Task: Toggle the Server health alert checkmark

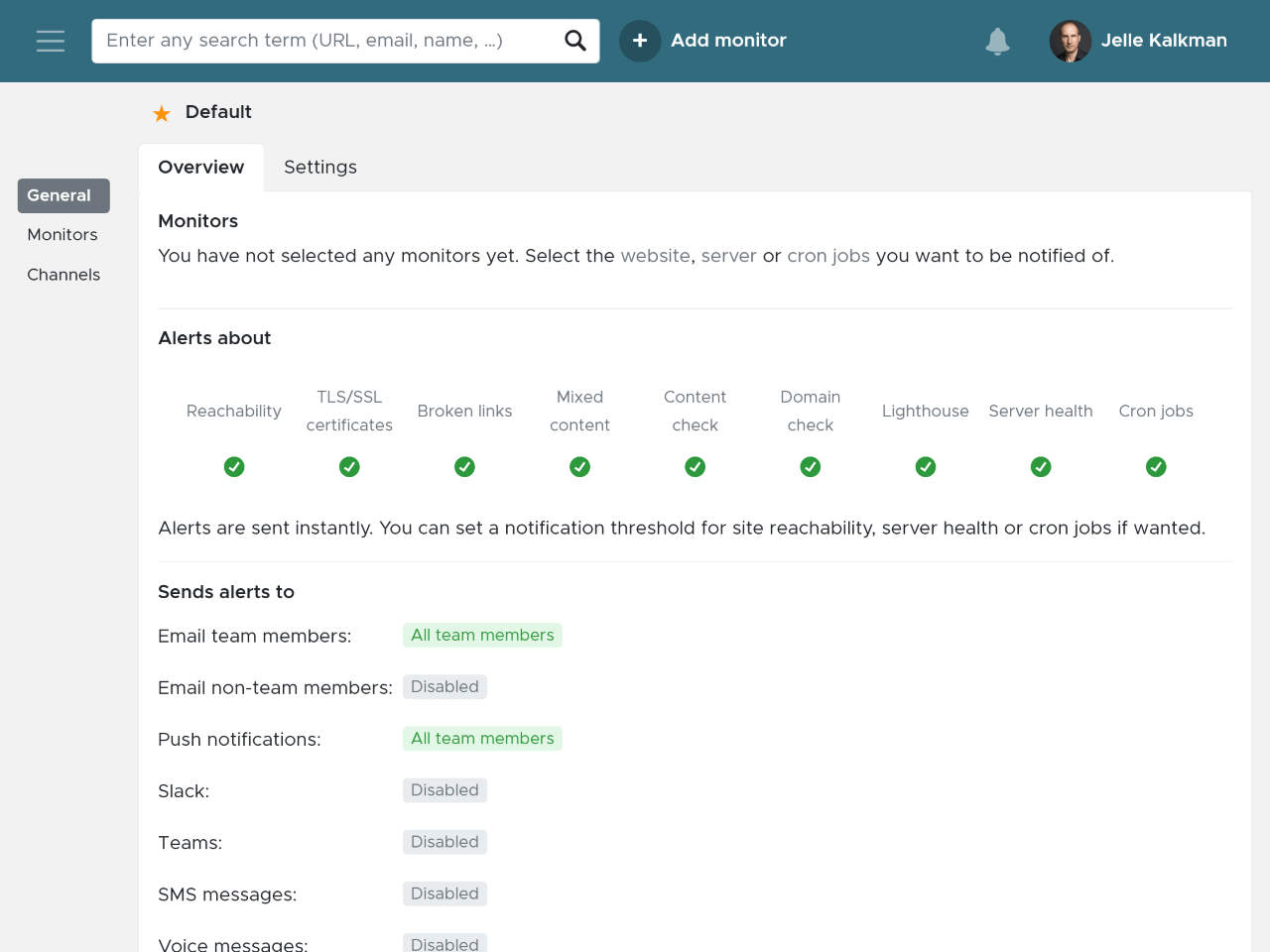Action: pyautogui.click(x=1041, y=466)
